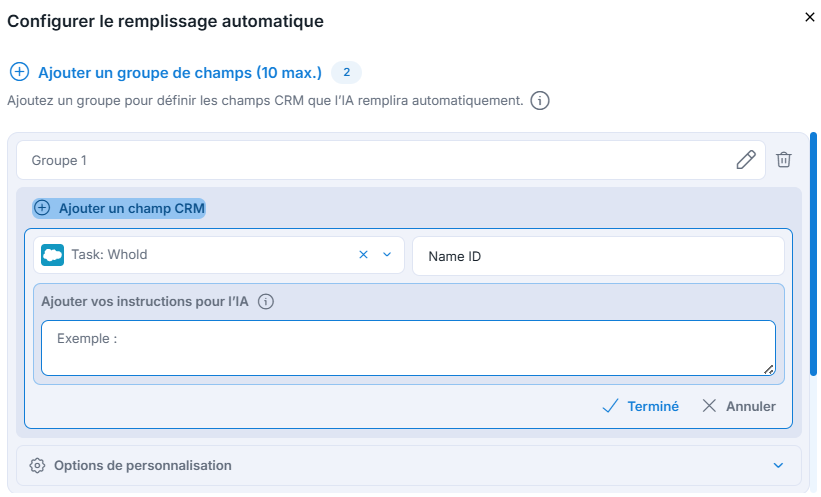Click the Ajouter un groupe de champs link
Image resolution: width=821 pixels, height=497 pixels.
click(180, 73)
